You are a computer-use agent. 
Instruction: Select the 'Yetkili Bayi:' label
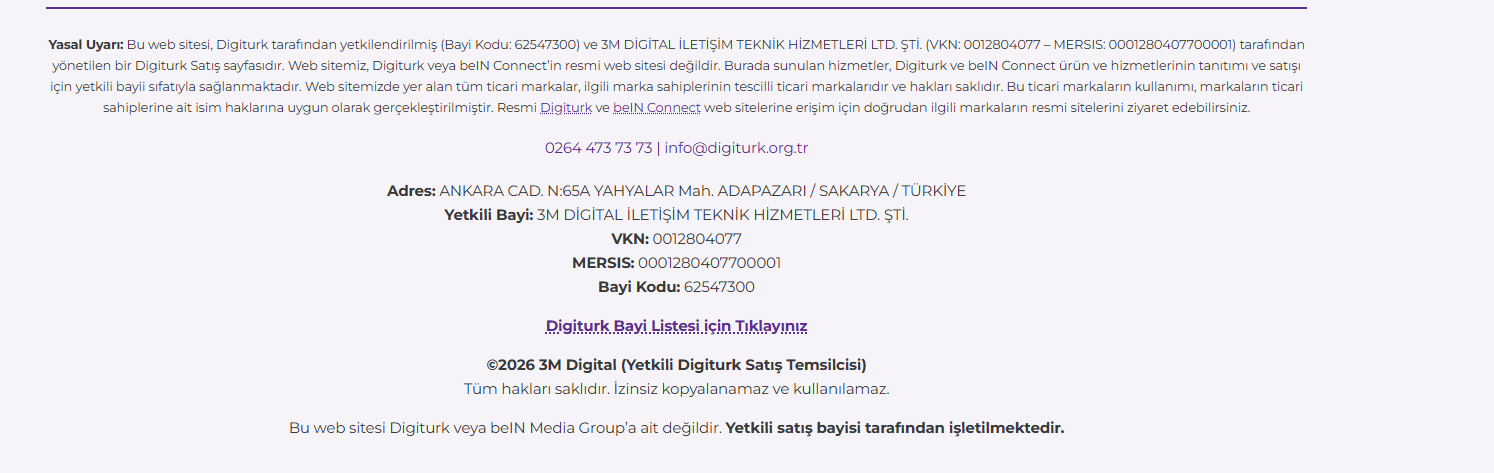point(488,215)
